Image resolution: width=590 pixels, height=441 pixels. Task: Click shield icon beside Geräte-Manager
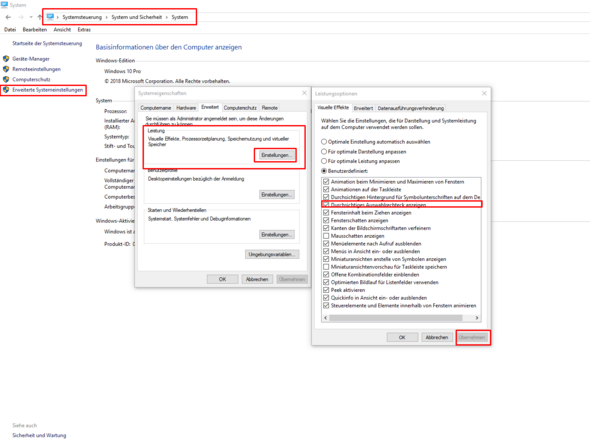[x=6, y=59]
